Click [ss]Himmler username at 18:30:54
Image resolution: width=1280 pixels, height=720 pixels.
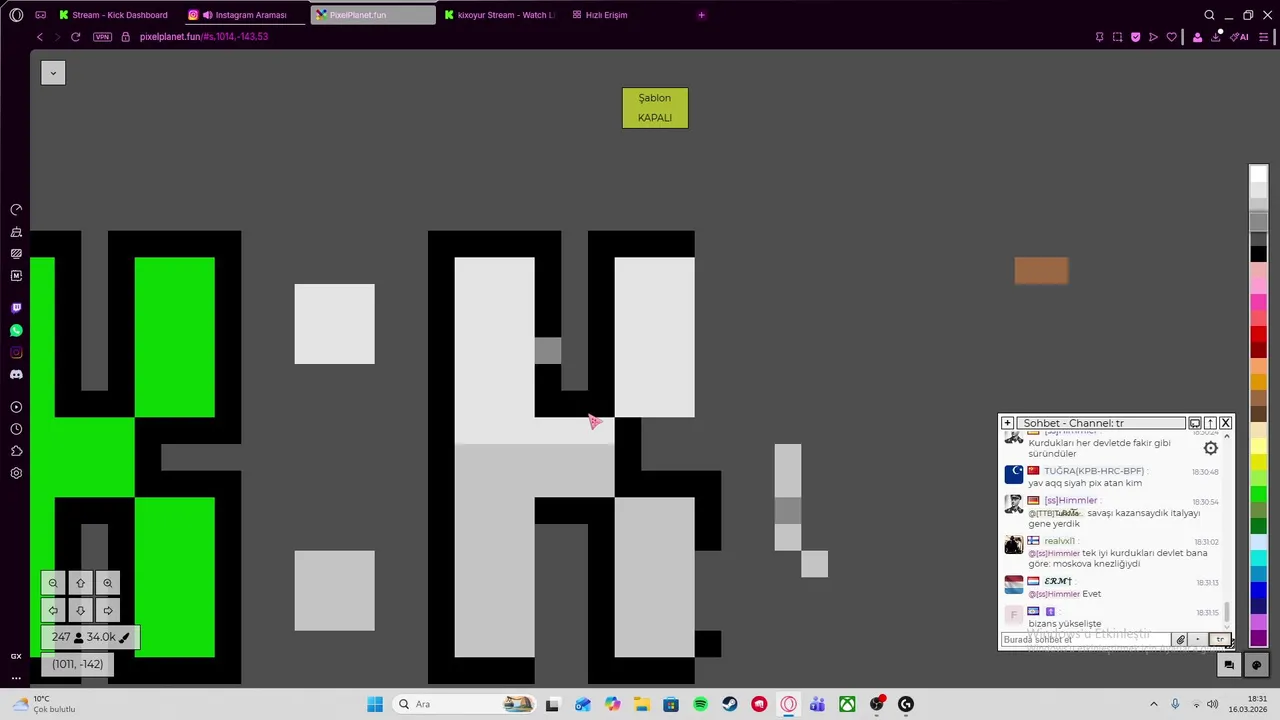(x=1071, y=500)
